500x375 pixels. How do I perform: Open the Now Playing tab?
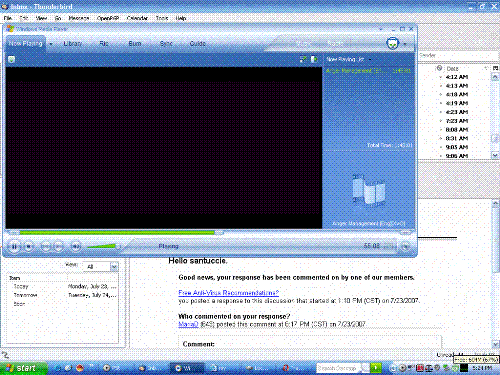click(26, 44)
